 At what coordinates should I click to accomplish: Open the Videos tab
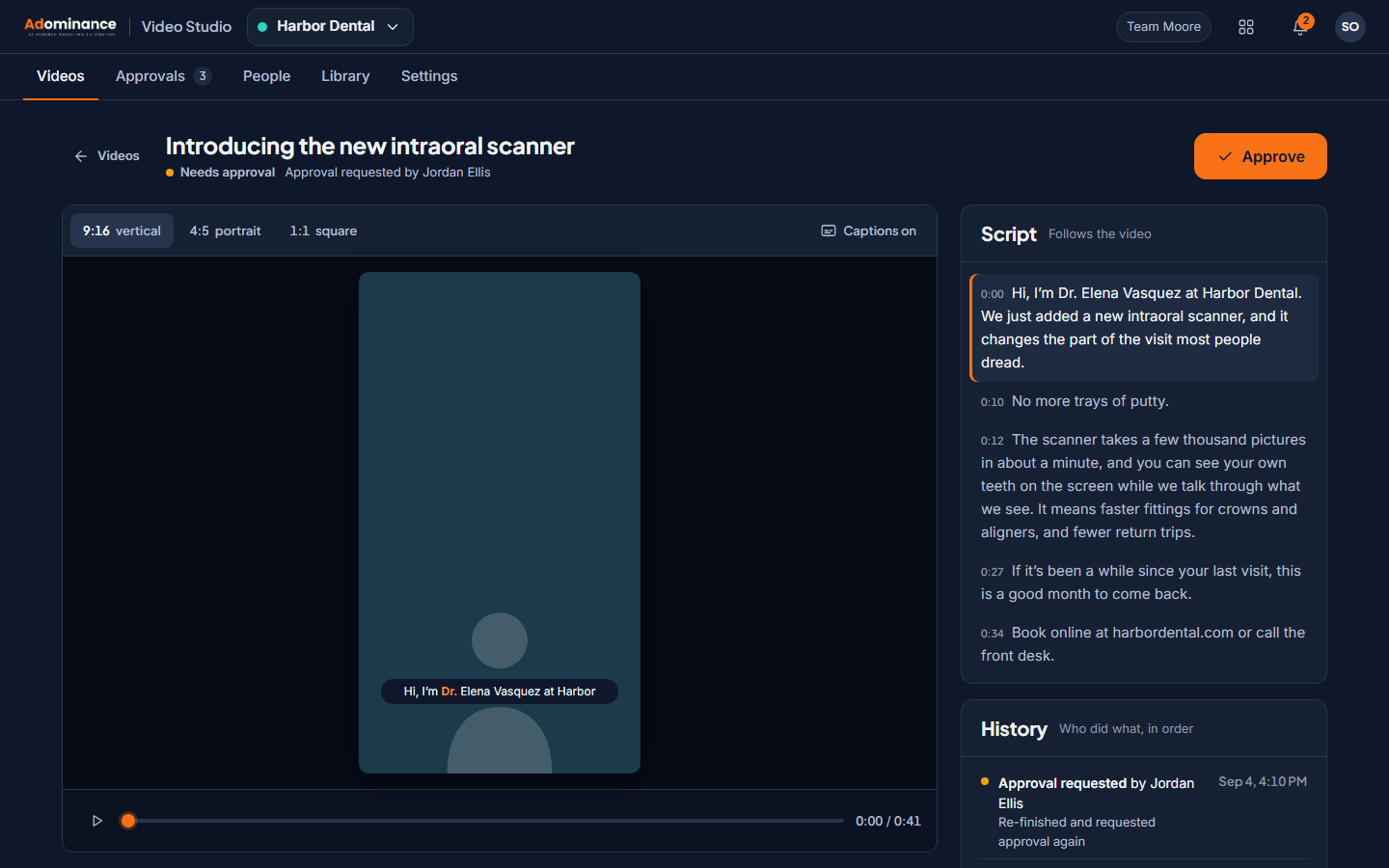[61, 76]
